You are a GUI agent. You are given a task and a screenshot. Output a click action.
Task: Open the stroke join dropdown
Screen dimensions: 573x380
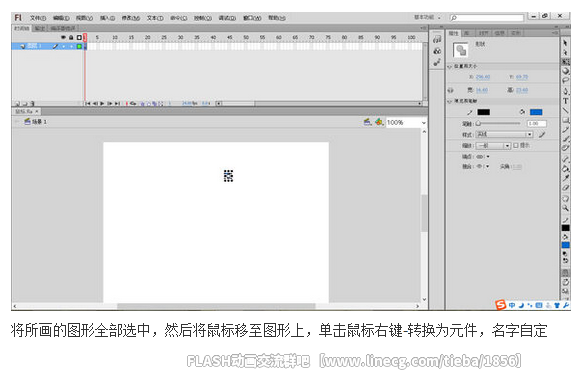483,167
